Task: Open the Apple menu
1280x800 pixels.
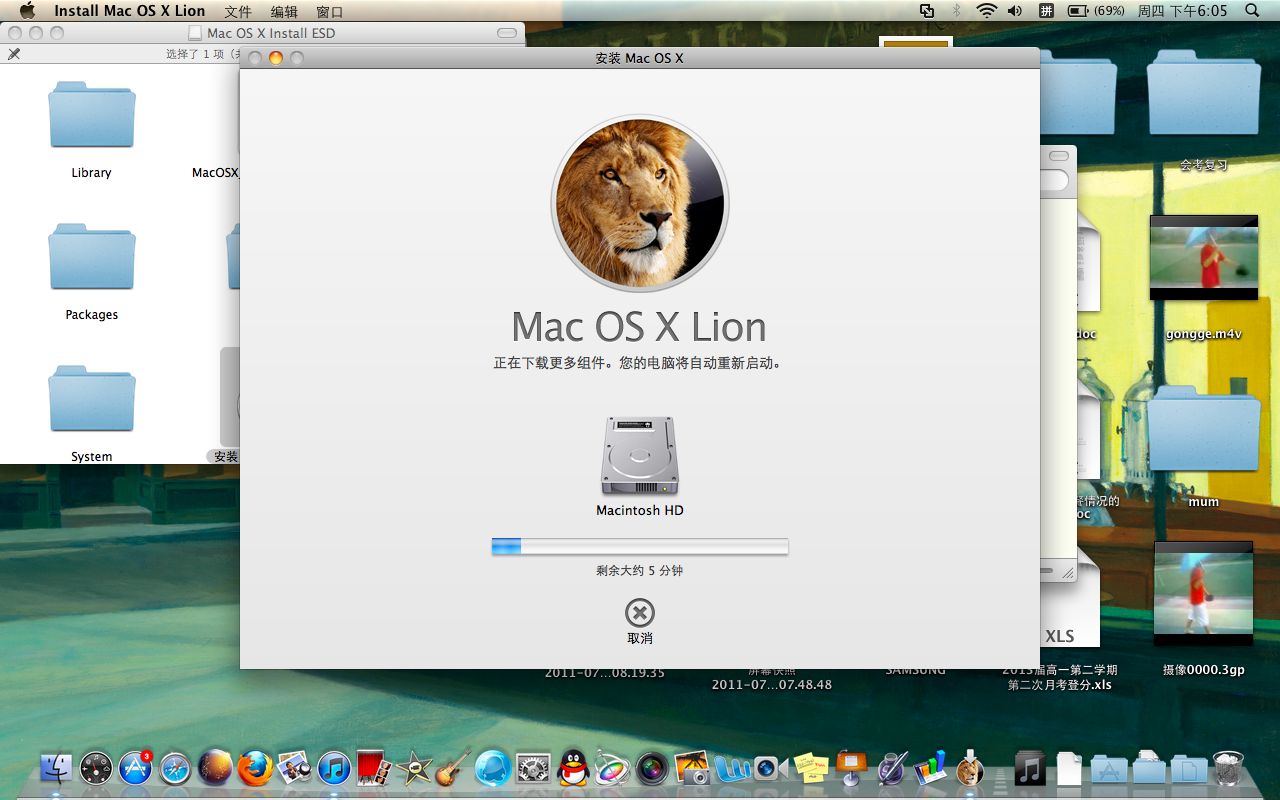Action: point(27,11)
